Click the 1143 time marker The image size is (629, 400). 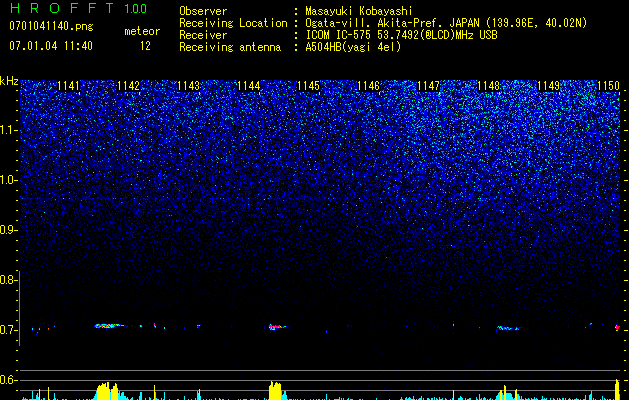188,86
